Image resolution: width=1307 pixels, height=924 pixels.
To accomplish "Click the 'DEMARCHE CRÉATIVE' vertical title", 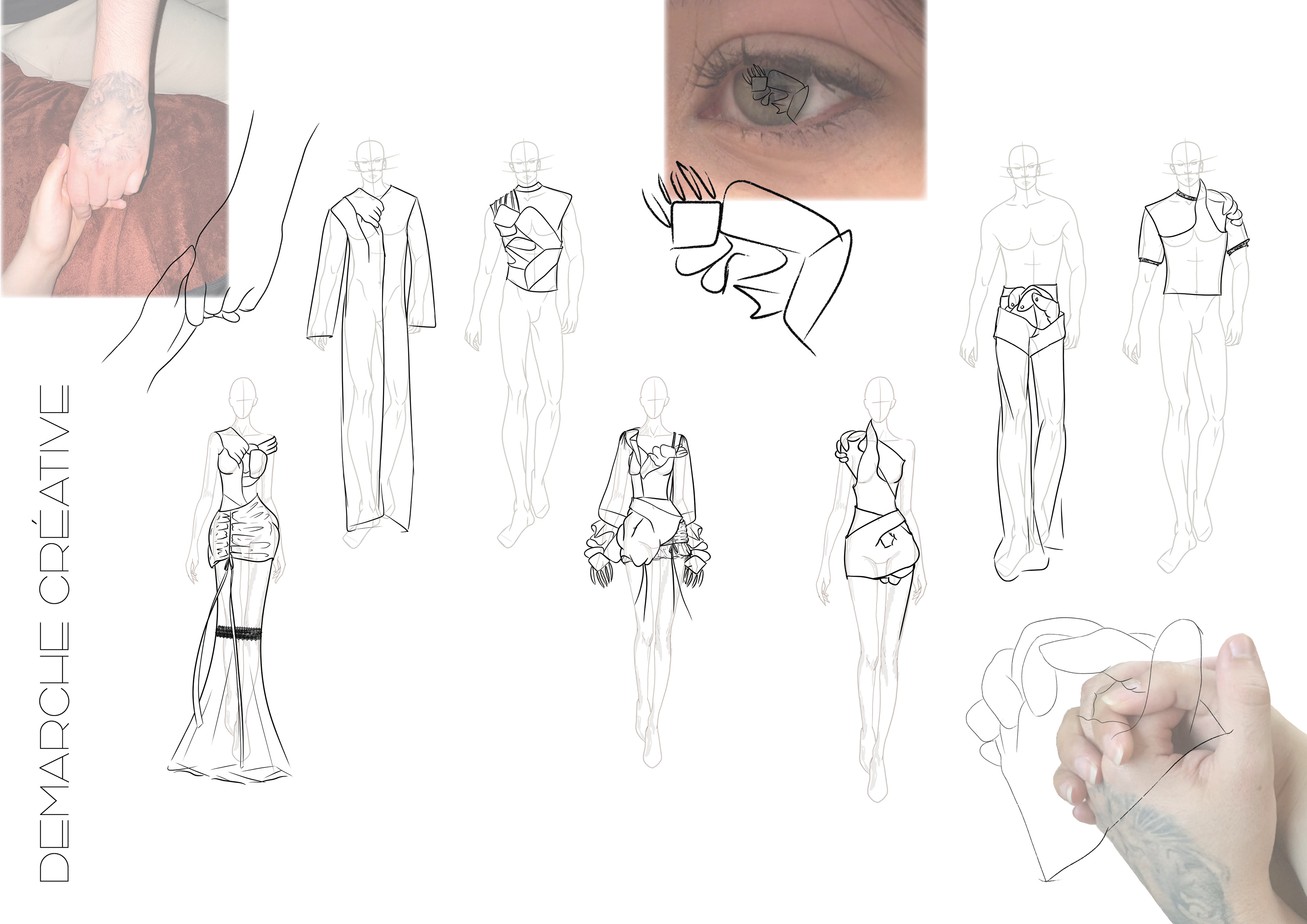I will (54, 634).
